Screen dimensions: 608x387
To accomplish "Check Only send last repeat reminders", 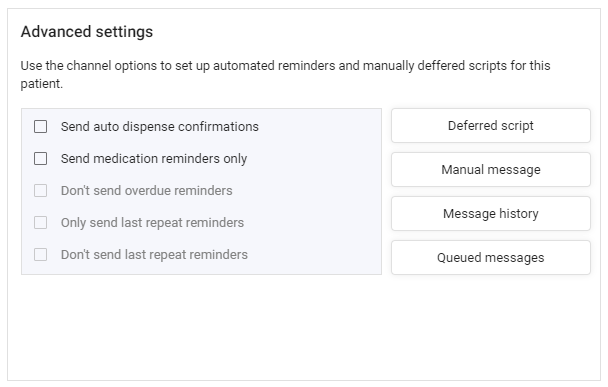I will (40, 223).
